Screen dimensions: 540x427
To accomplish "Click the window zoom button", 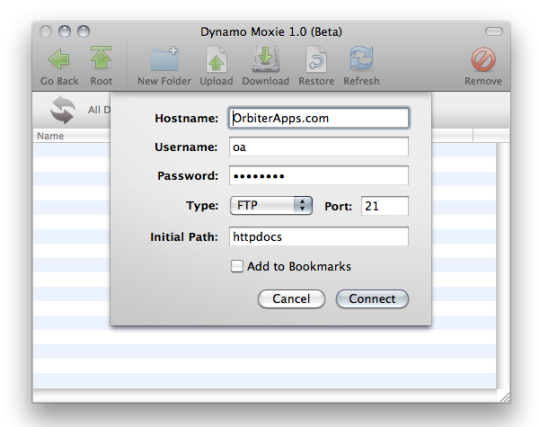I will (x=83, y=32).
